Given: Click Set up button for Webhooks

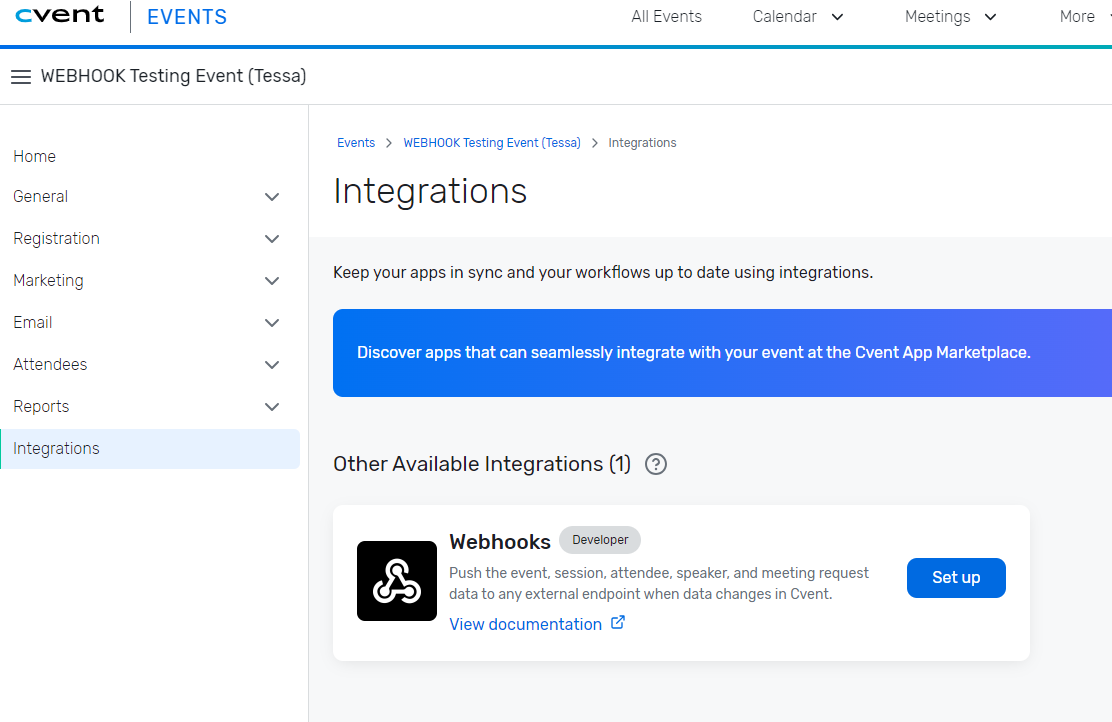Looking at the screenshot, I should (956, 578).
